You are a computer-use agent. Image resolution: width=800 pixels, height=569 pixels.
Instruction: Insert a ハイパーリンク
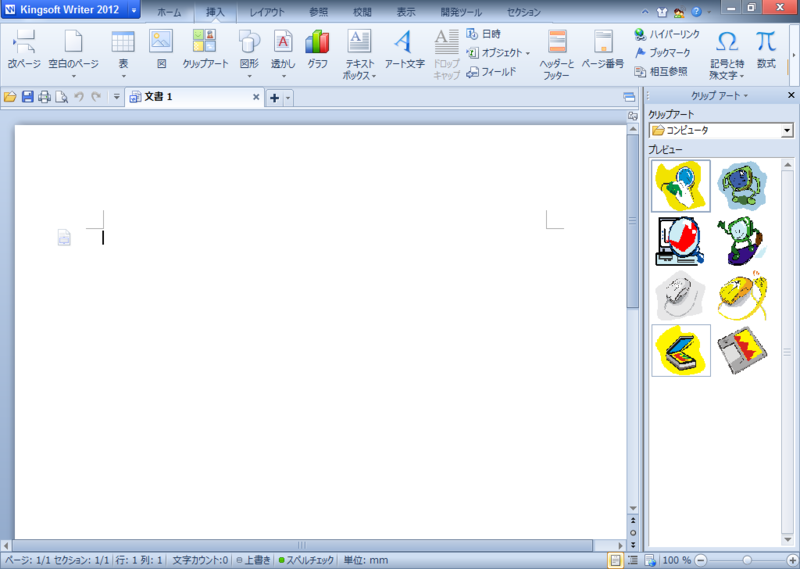click(667, 34)
